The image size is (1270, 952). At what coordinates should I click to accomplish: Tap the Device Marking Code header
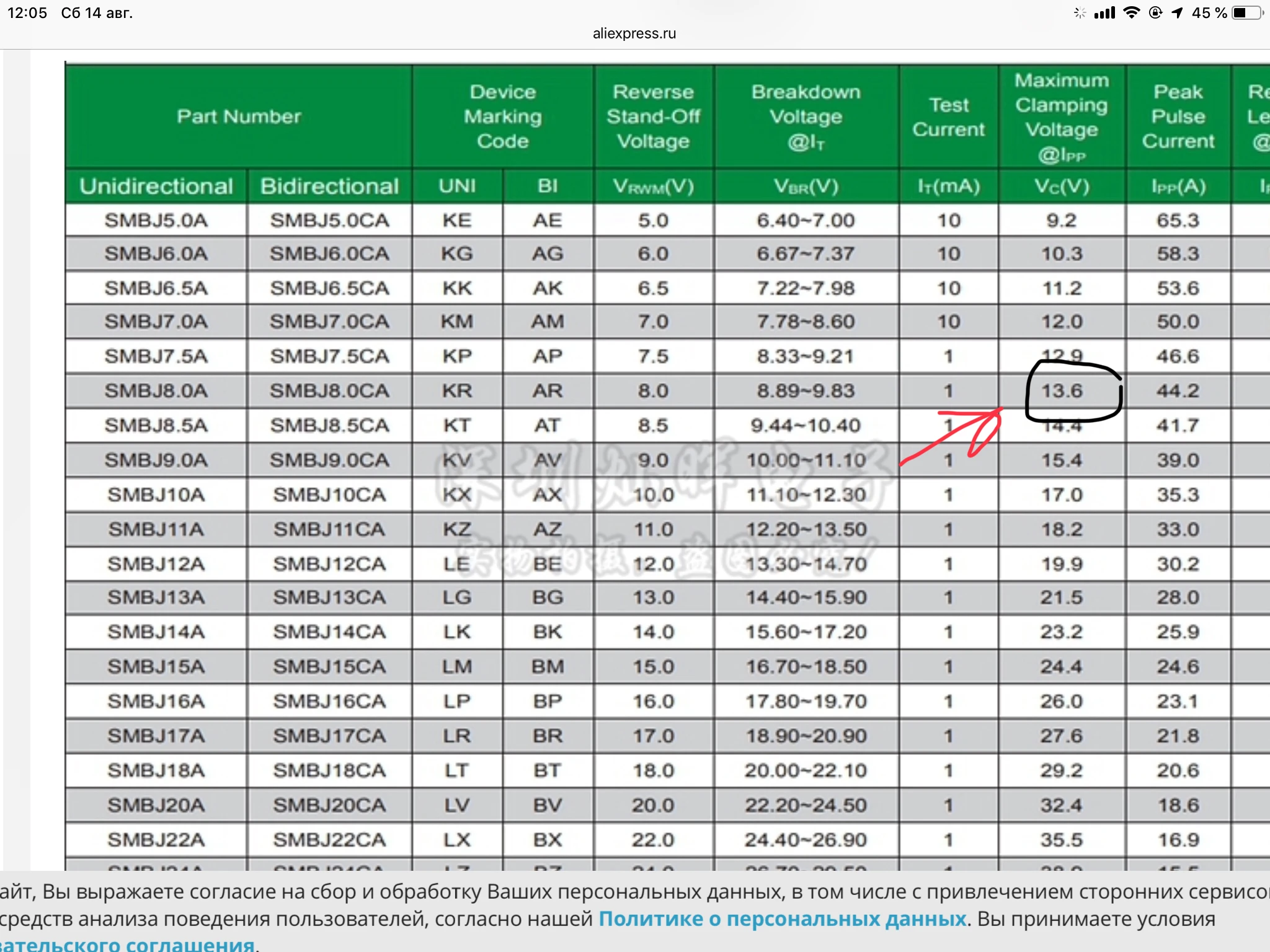point(502,117)
